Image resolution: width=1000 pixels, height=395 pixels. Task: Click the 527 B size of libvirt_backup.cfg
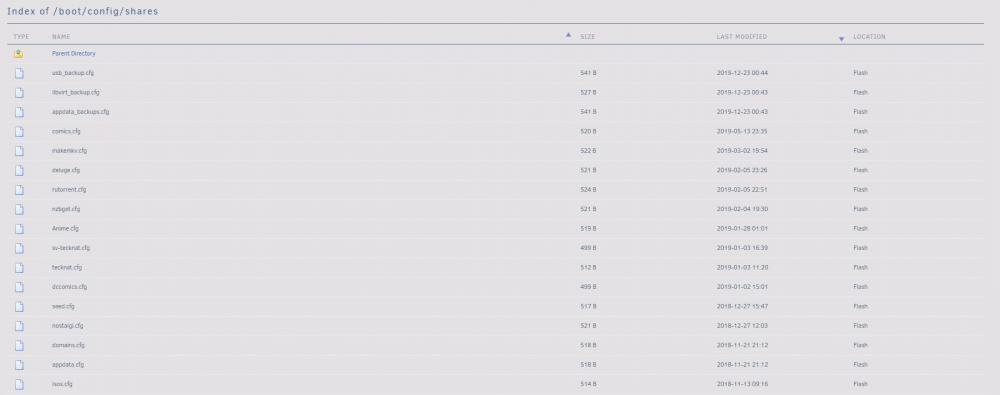[x=588, y=93]
